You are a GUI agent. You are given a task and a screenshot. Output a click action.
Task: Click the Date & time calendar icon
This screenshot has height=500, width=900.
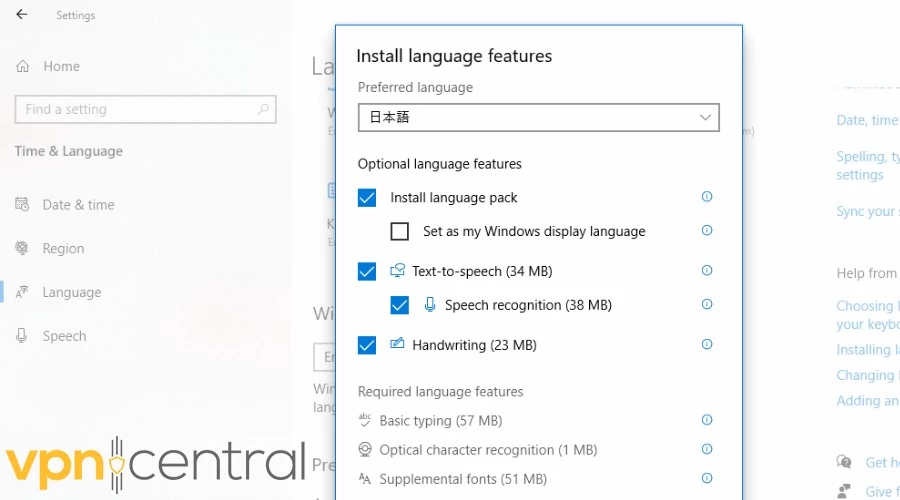22,204
